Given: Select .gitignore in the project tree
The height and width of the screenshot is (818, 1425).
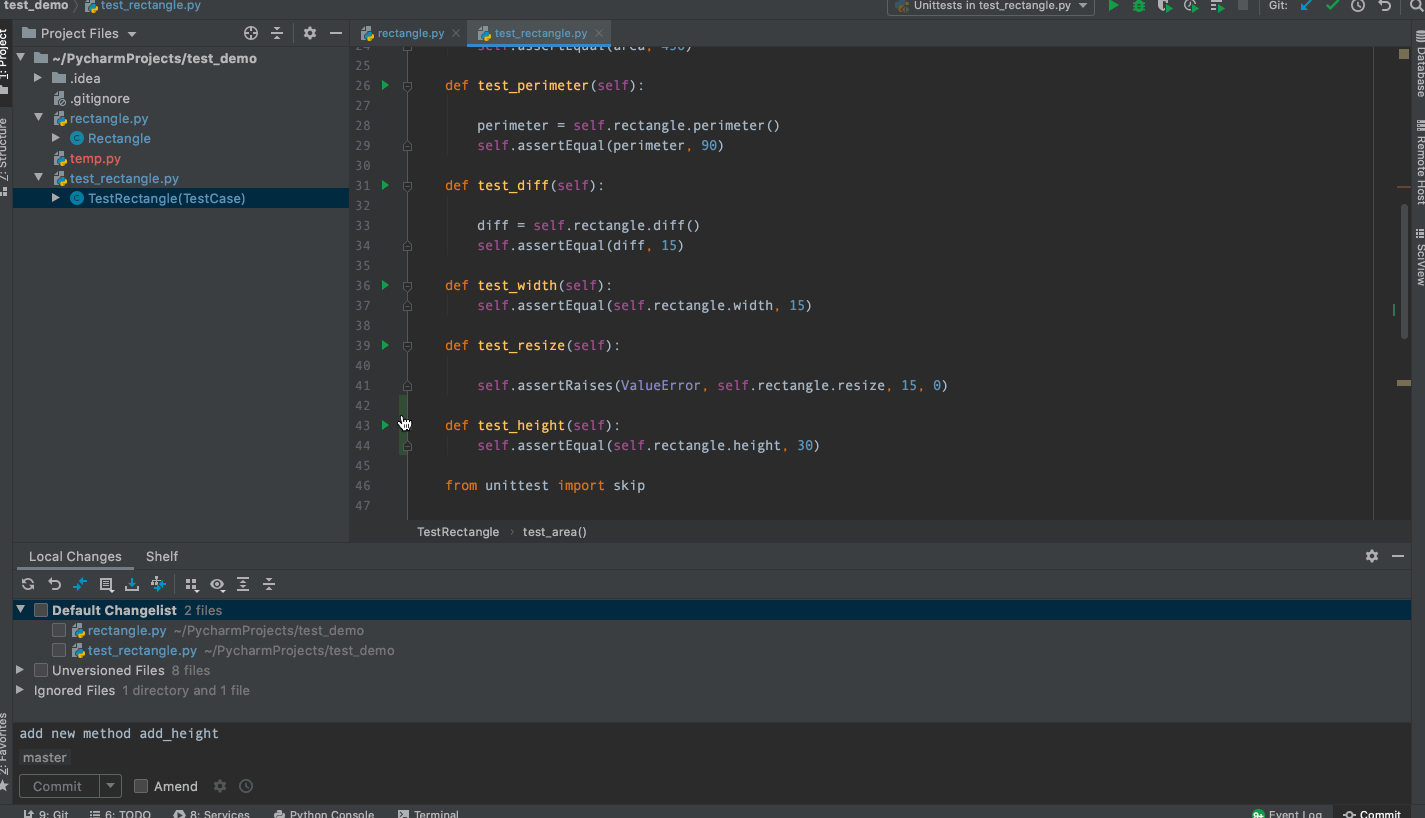Looking at the screenshot, I should (x=99, y=98).
